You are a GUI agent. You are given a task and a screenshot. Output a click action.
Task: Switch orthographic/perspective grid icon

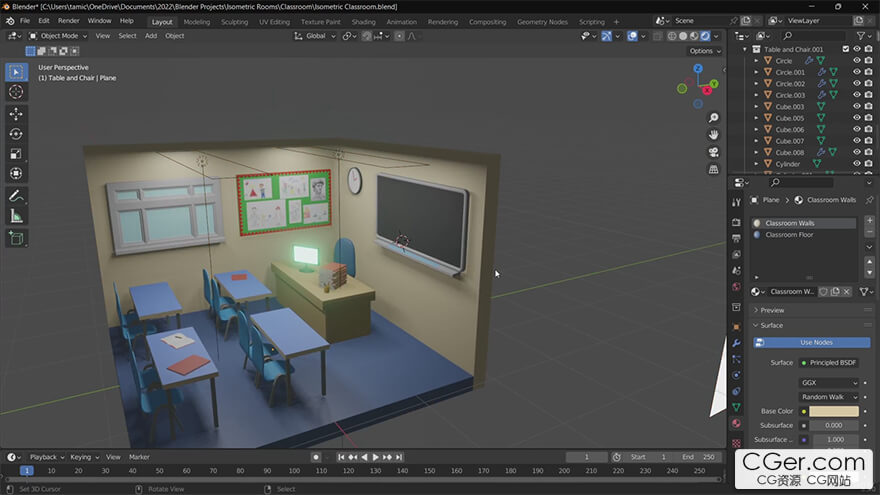tap(713, 169)
